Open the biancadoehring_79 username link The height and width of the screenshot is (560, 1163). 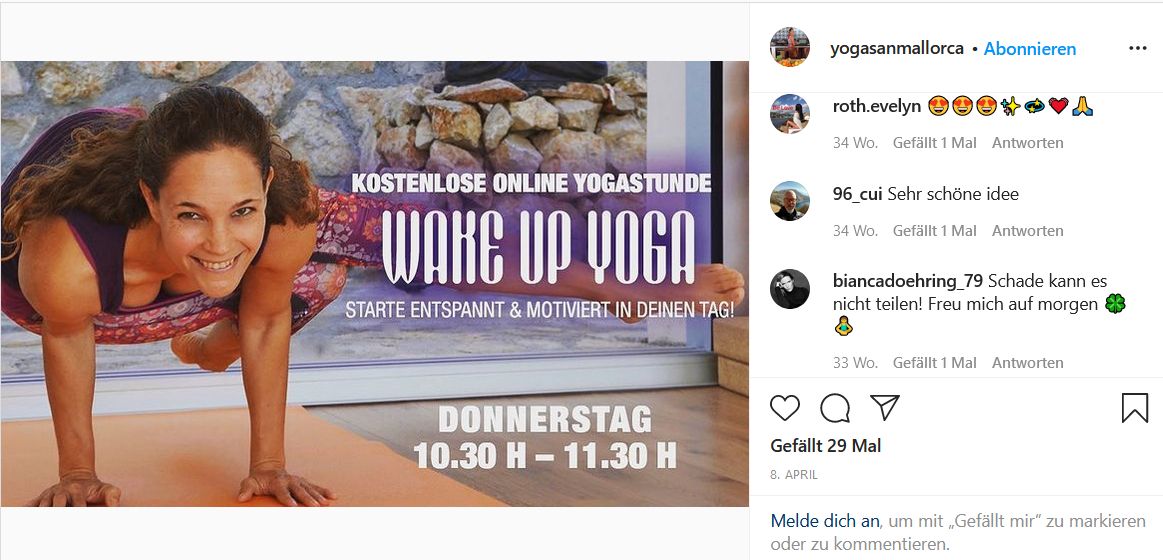click(908, 281)
